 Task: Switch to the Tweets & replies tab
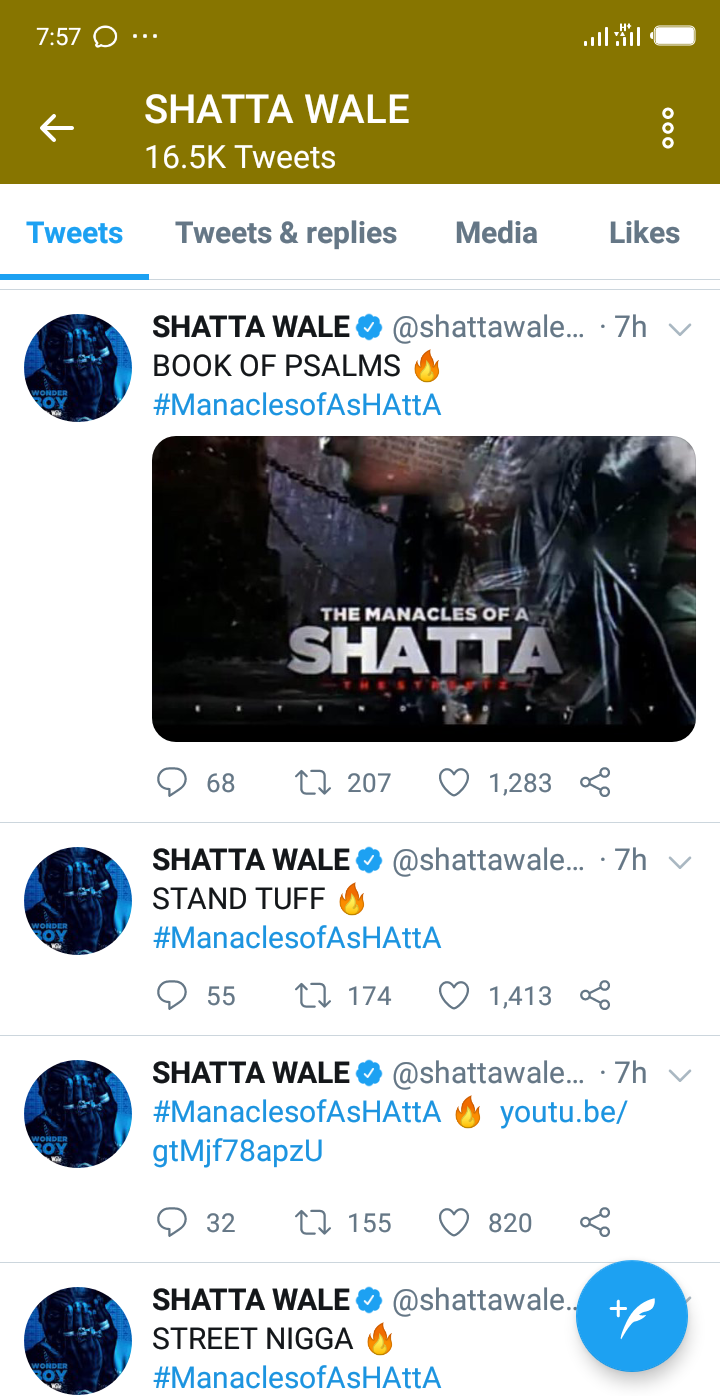click(x=286, y=233)
